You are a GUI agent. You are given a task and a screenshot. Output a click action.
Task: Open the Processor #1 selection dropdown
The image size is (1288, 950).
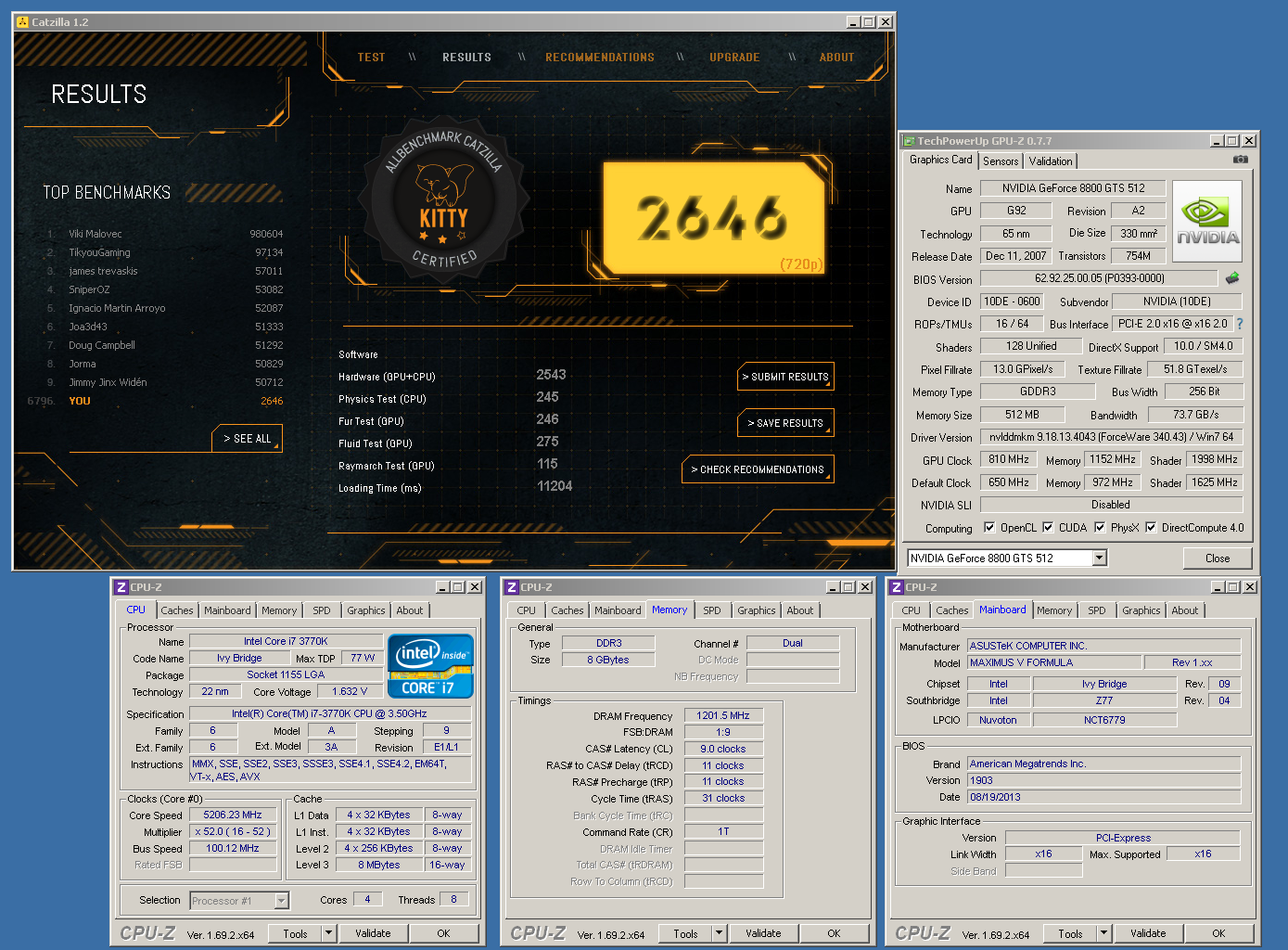(281, 900)
